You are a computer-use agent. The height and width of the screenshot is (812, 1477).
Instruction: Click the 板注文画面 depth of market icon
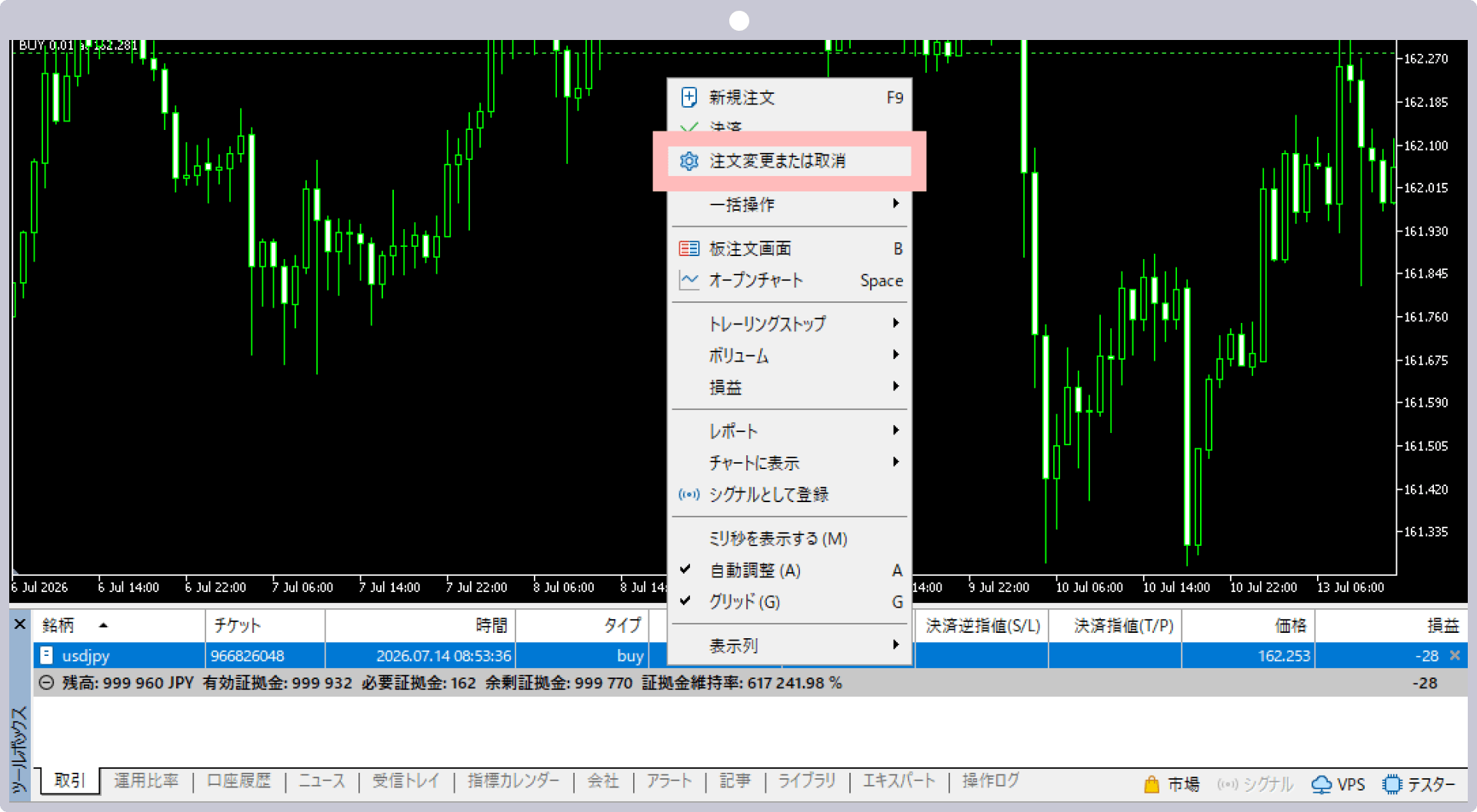[689, 249]
